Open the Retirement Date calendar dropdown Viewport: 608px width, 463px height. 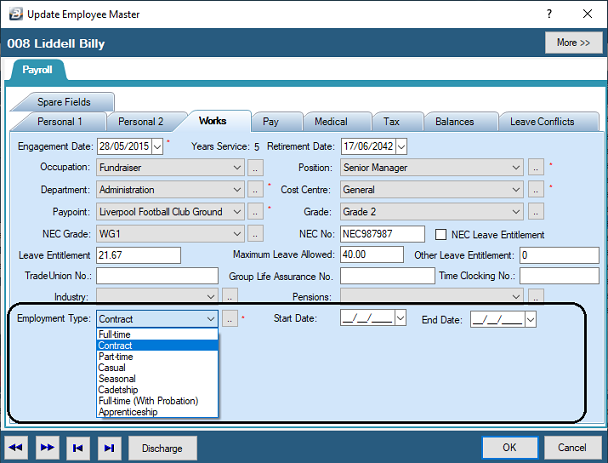click(401, 147)
